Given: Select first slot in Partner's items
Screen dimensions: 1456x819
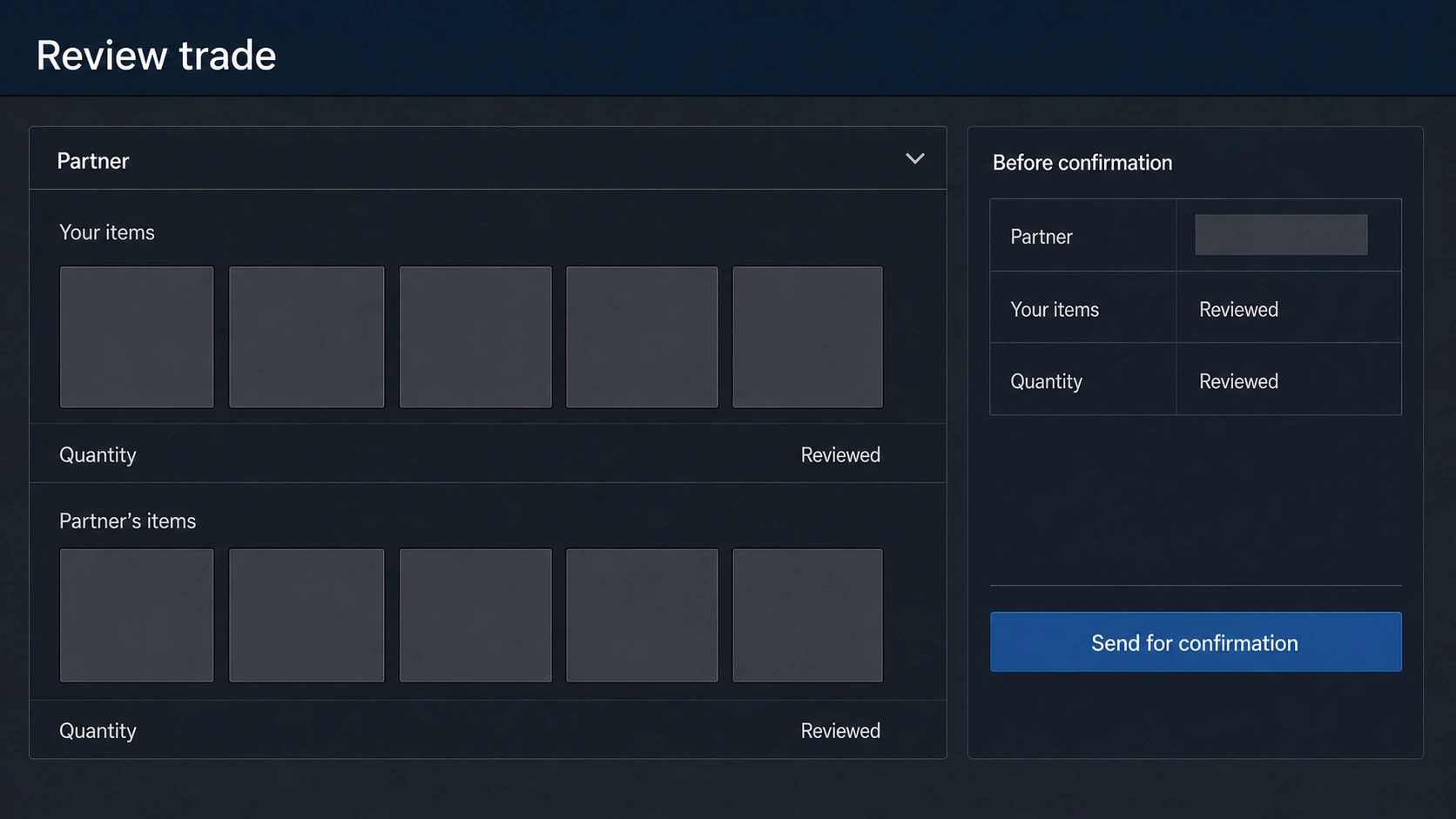Looking at the screenshot, I should coord(137,615).
